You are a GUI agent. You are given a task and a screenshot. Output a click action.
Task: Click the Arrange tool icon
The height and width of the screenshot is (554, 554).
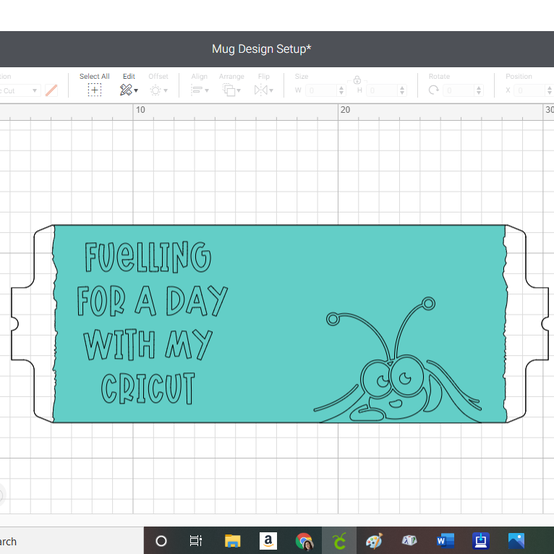point(229,90)
